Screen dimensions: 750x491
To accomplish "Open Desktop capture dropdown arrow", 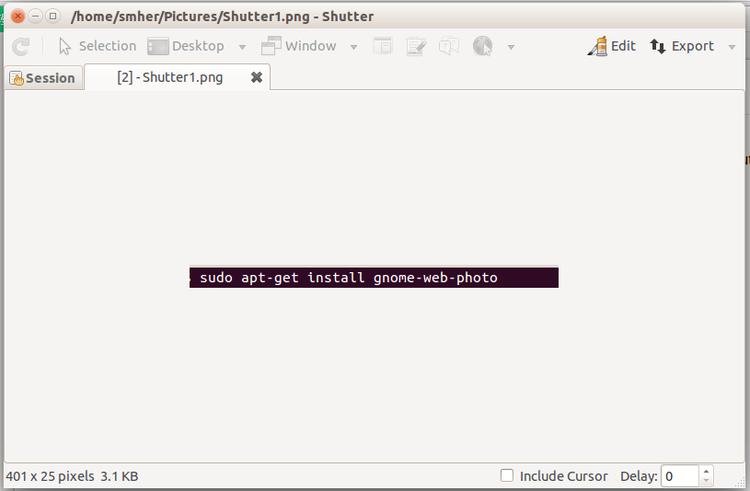I will coord(242,47).
